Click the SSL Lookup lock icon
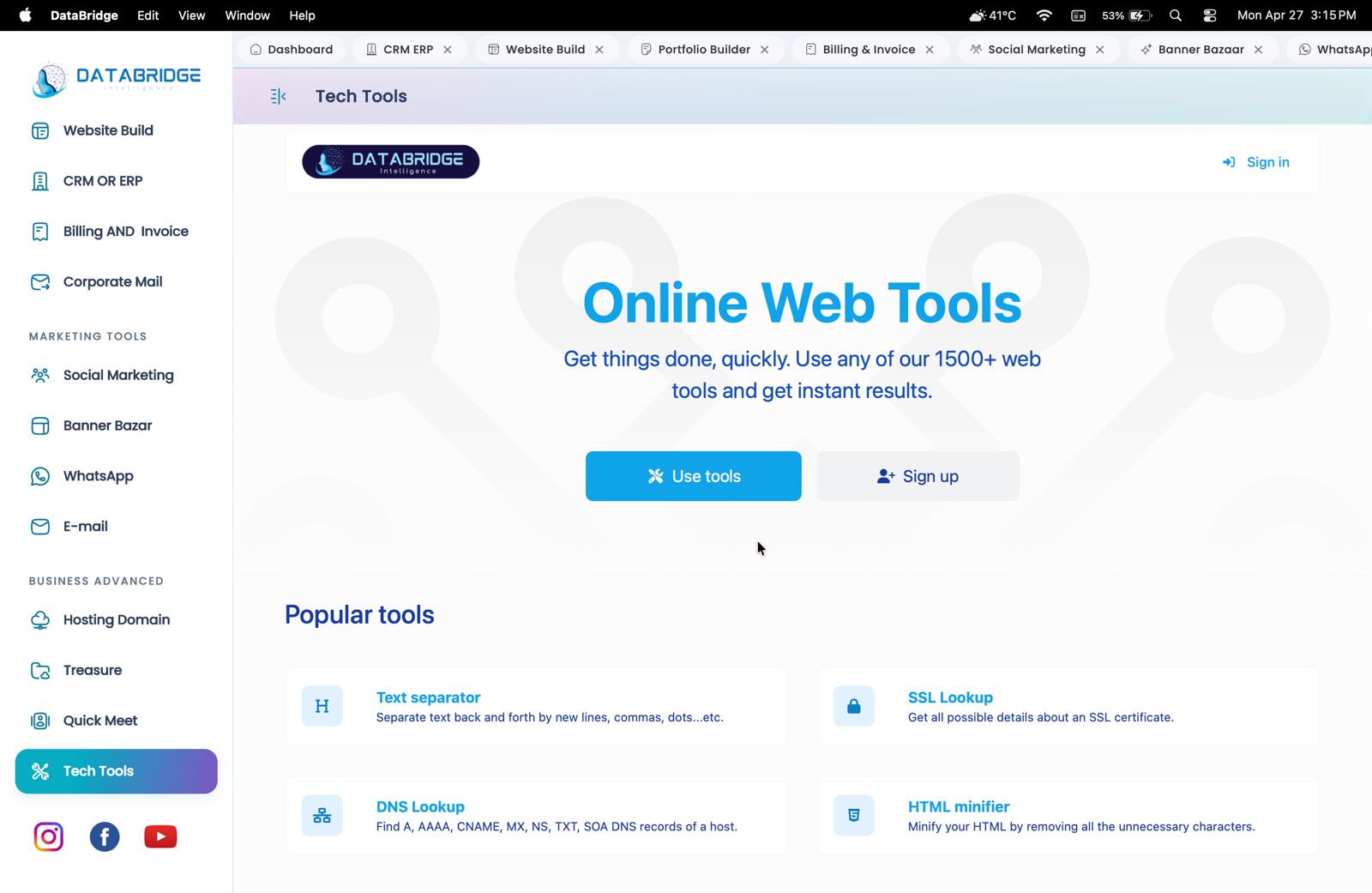The image size is (1372, 893). [854, 706]
